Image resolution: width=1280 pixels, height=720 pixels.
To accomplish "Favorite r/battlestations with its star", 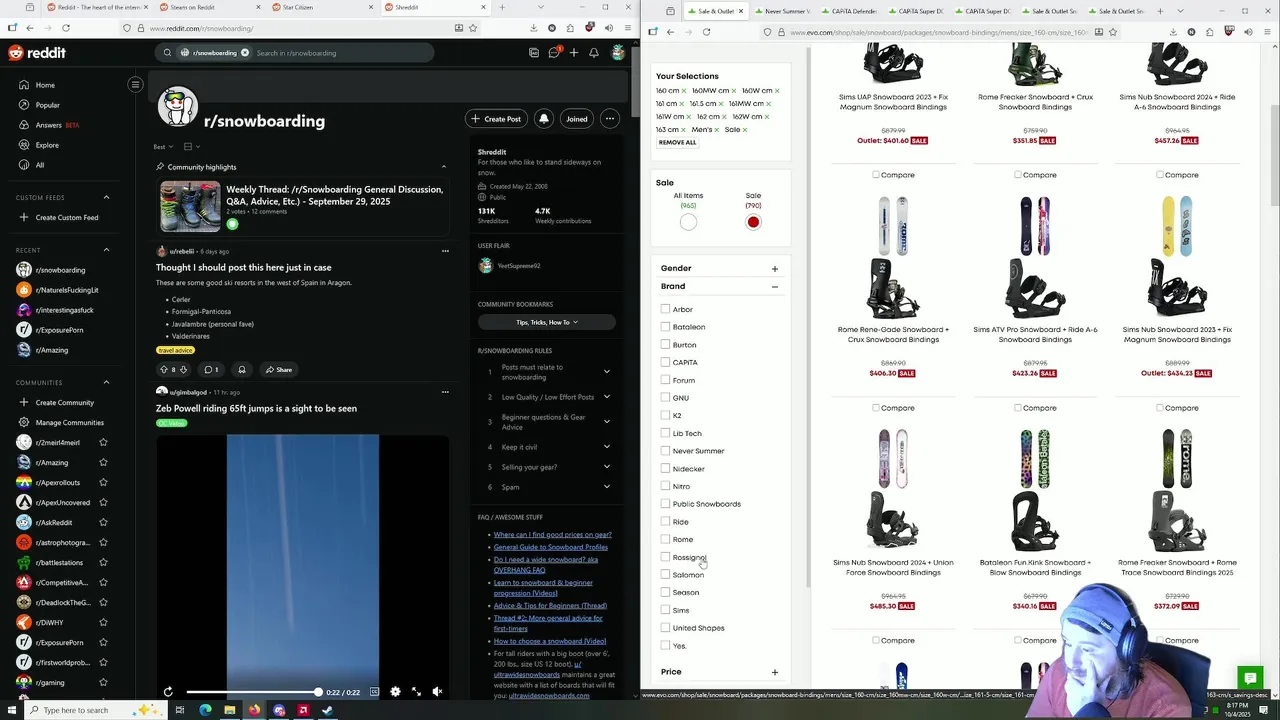I will 103,563.
